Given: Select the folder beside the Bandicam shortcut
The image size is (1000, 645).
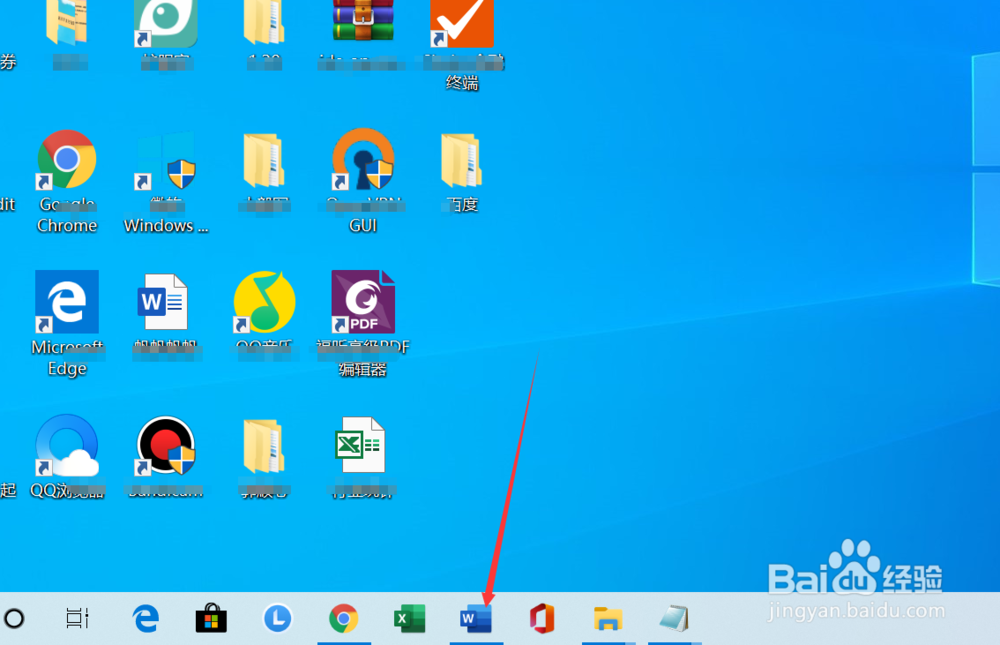Looking at the screenshot, I should (x=263, y=447).
